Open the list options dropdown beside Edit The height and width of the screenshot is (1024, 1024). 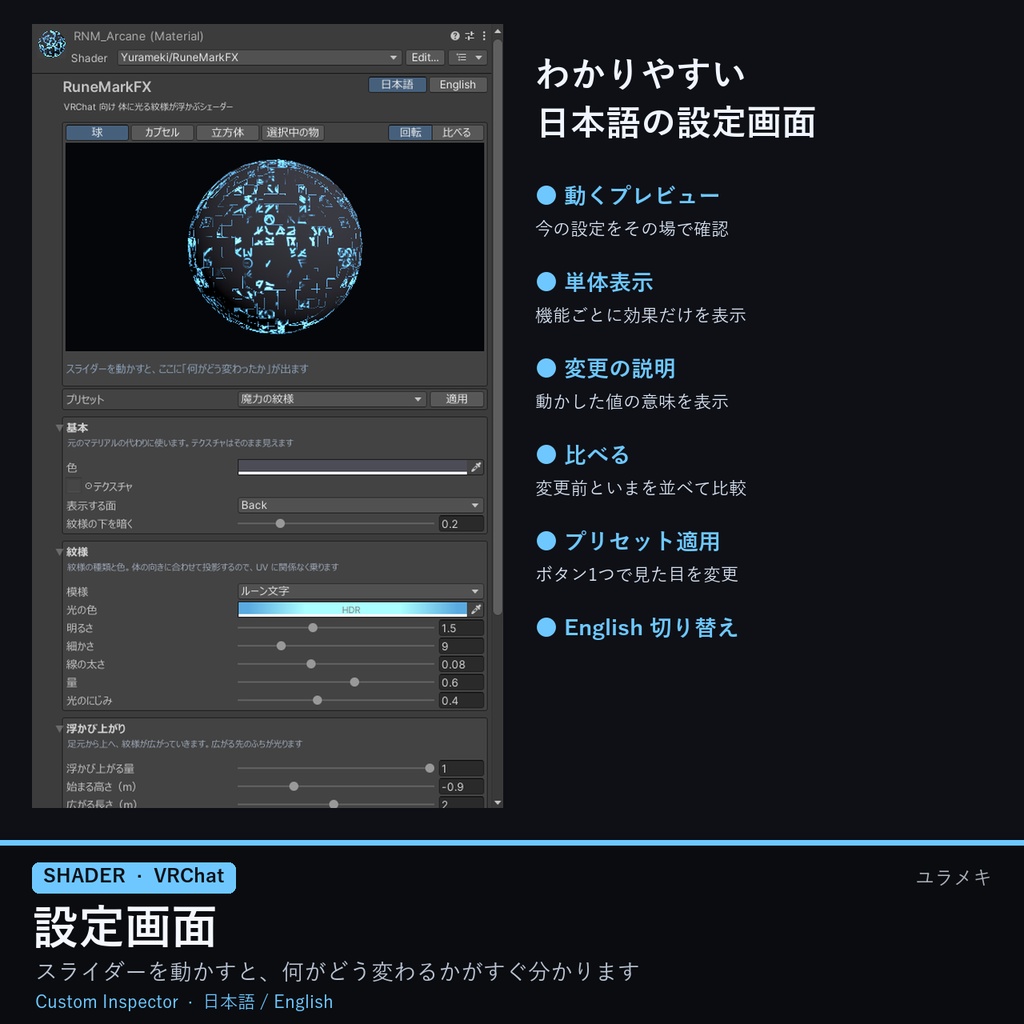pyautogui.click(x=468, y=57)
